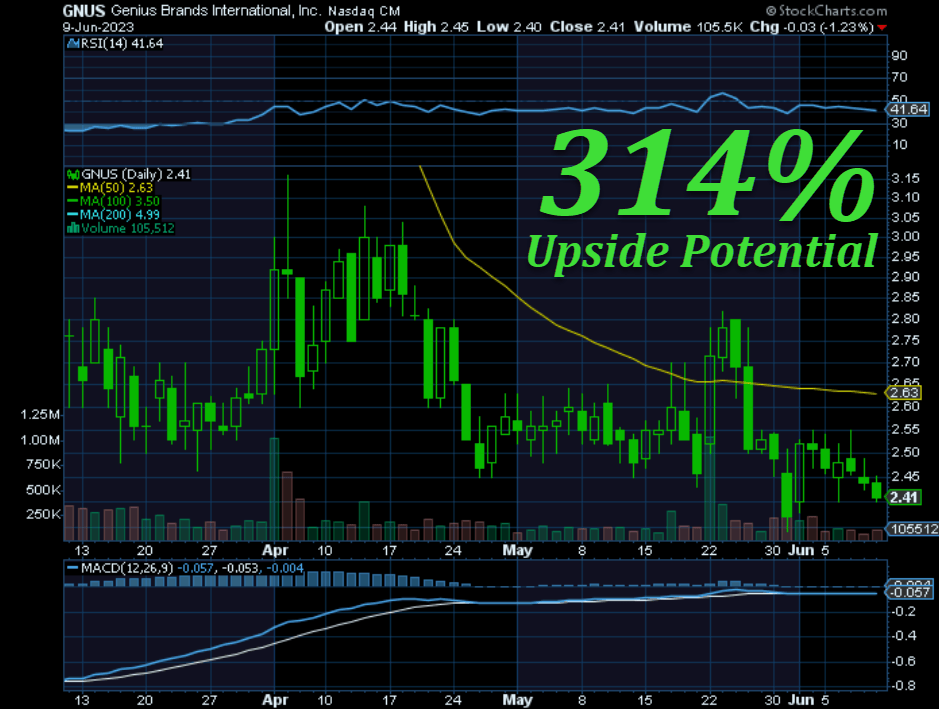
Task: Click the 1.25M label on the volume axis
Action: (41, 414)
